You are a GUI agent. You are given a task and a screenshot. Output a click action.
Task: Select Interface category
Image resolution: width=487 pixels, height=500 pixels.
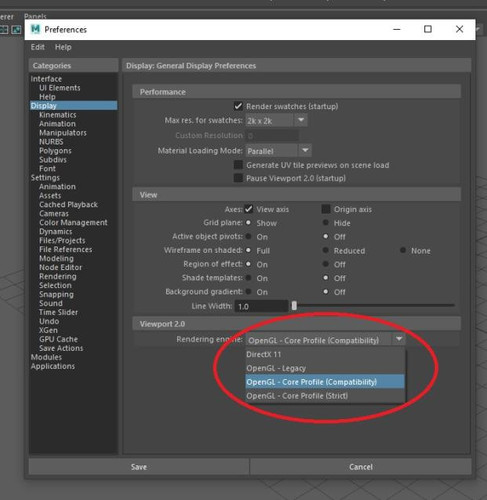point(46,79)
